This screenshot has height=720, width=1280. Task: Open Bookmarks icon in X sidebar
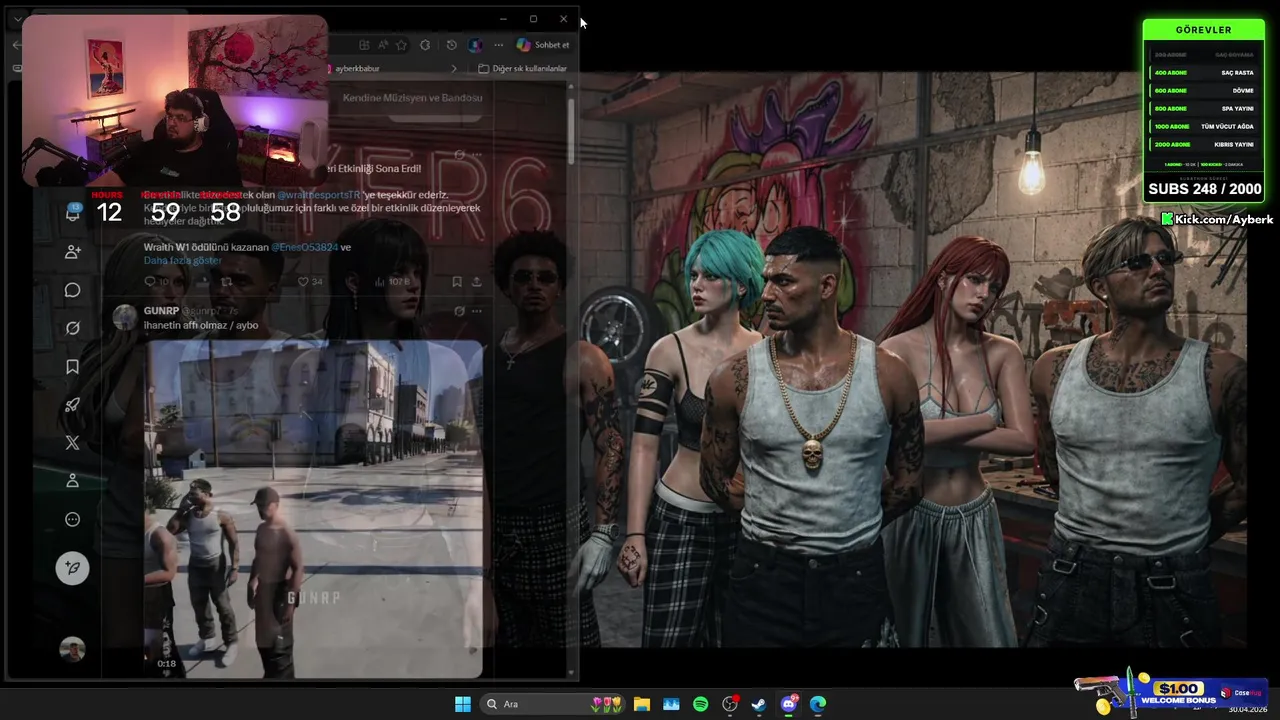(x=73, y=367)
